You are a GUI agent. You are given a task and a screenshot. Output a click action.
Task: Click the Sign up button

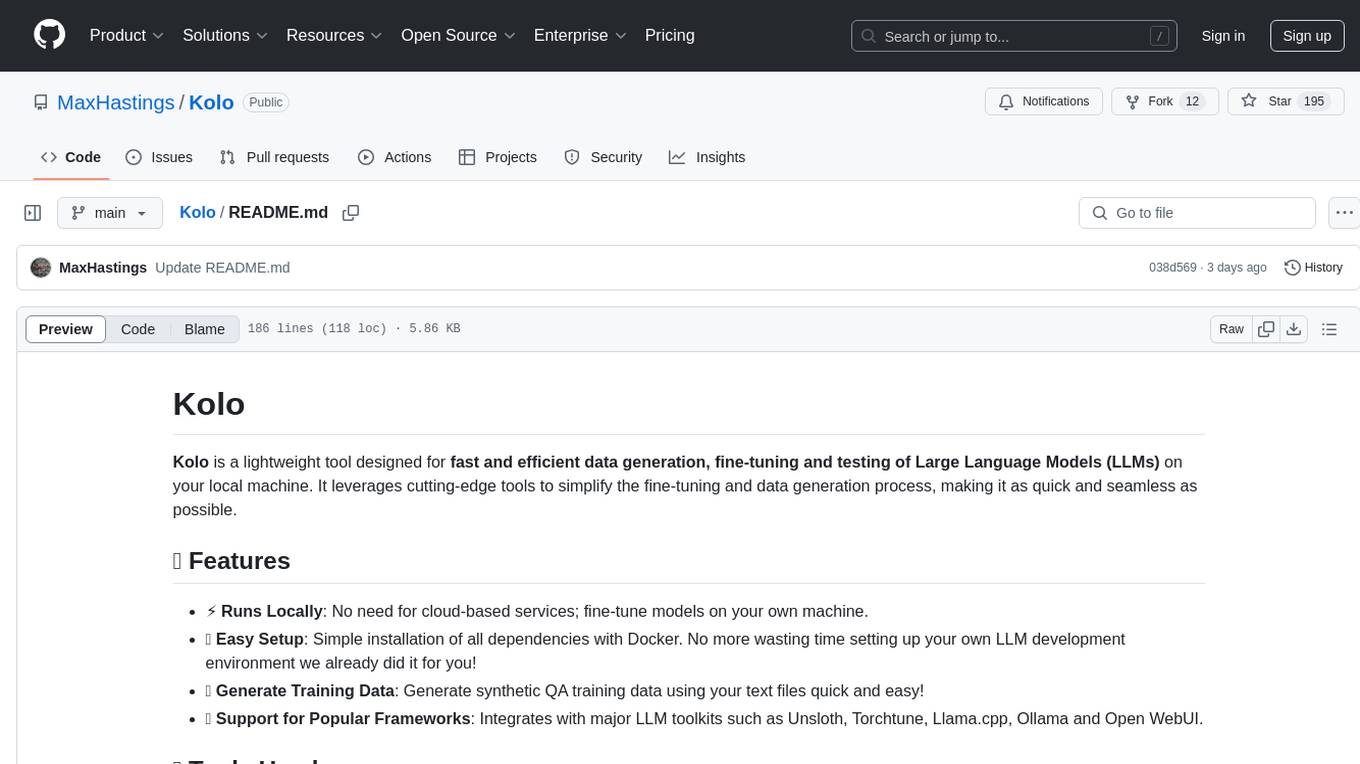pos(1307,36)
